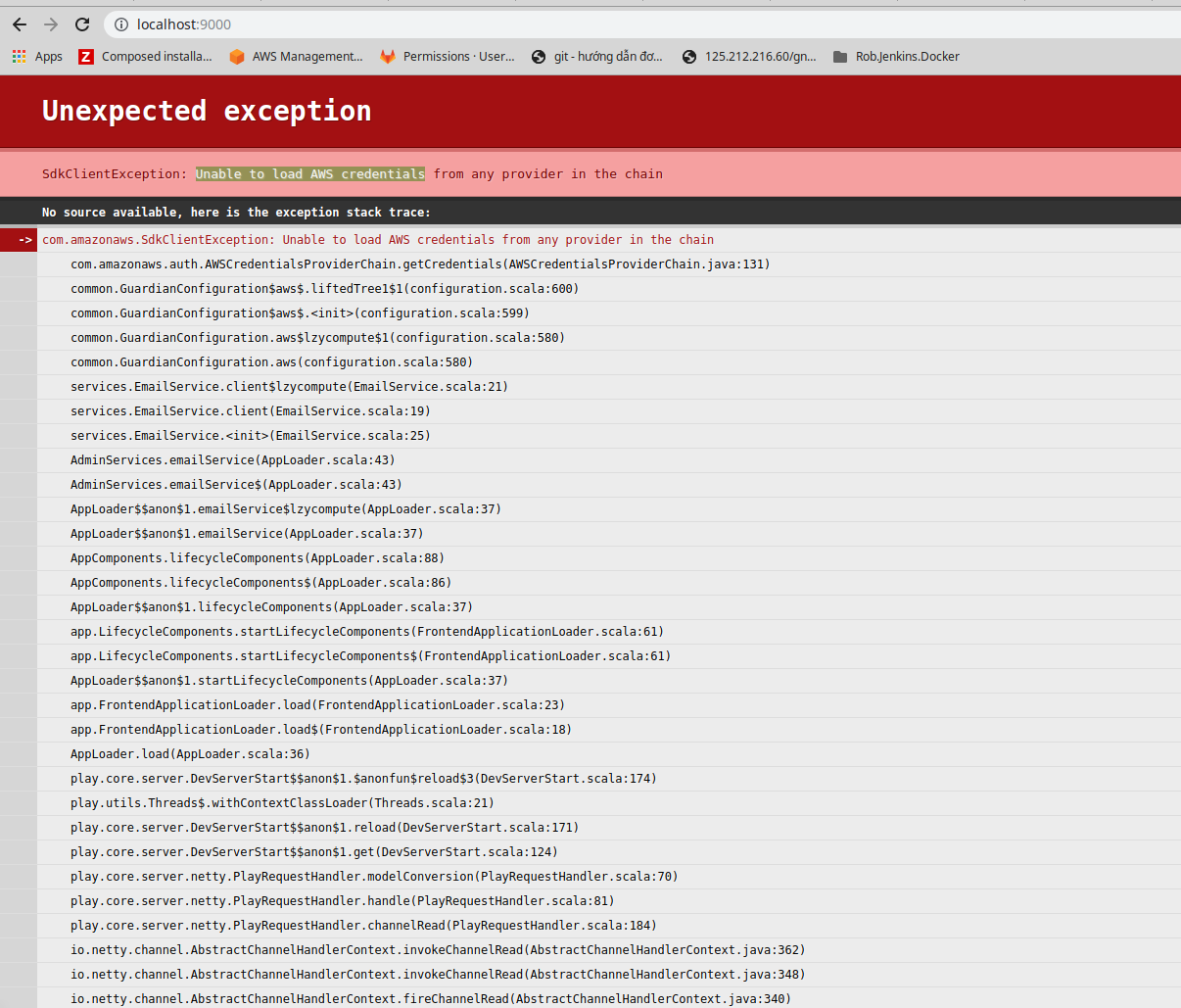
Task: Click the red arrow marker on first trace line
Action: [x=19, y=240]
